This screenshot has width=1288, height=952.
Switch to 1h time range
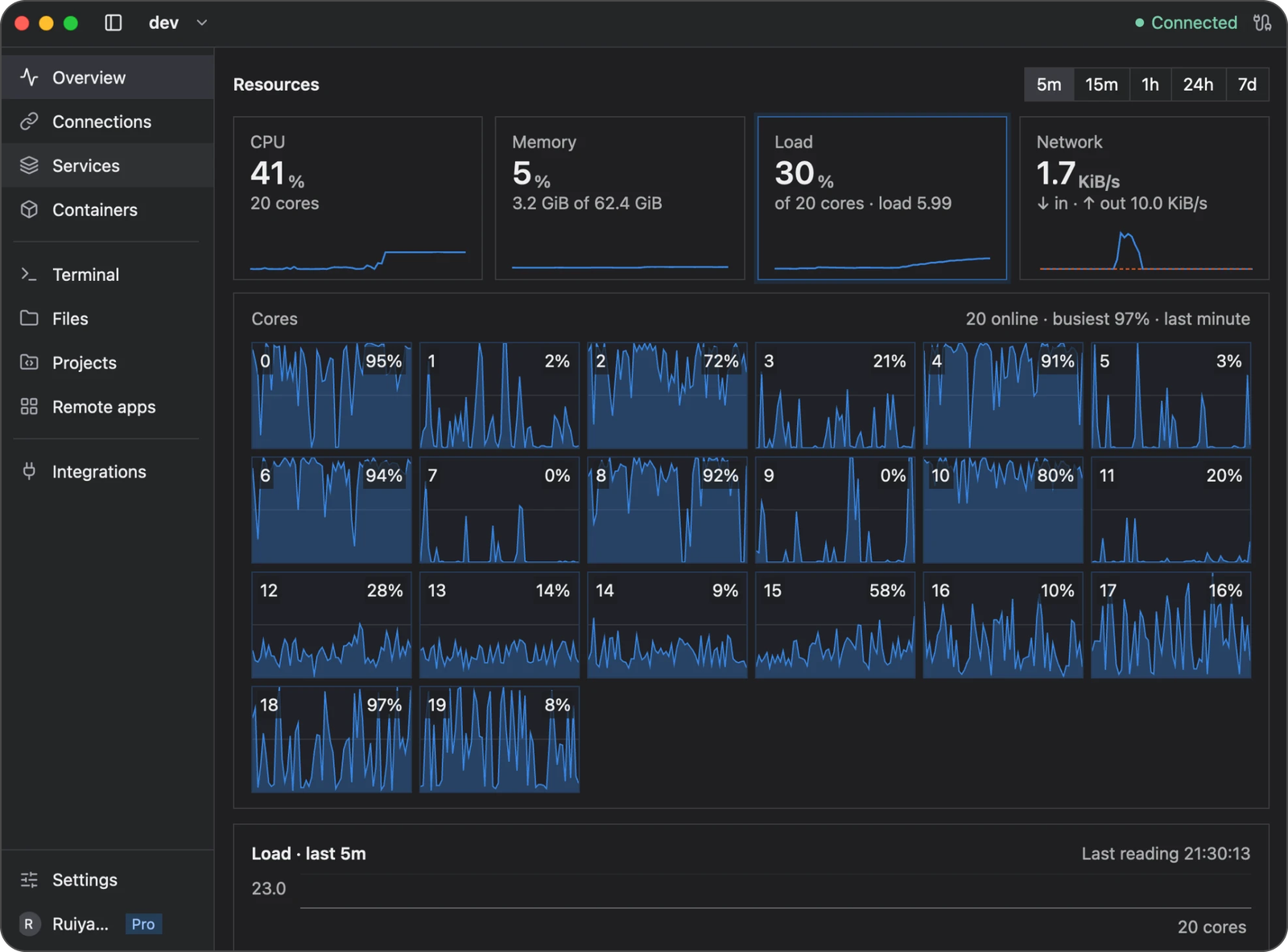1150,85
